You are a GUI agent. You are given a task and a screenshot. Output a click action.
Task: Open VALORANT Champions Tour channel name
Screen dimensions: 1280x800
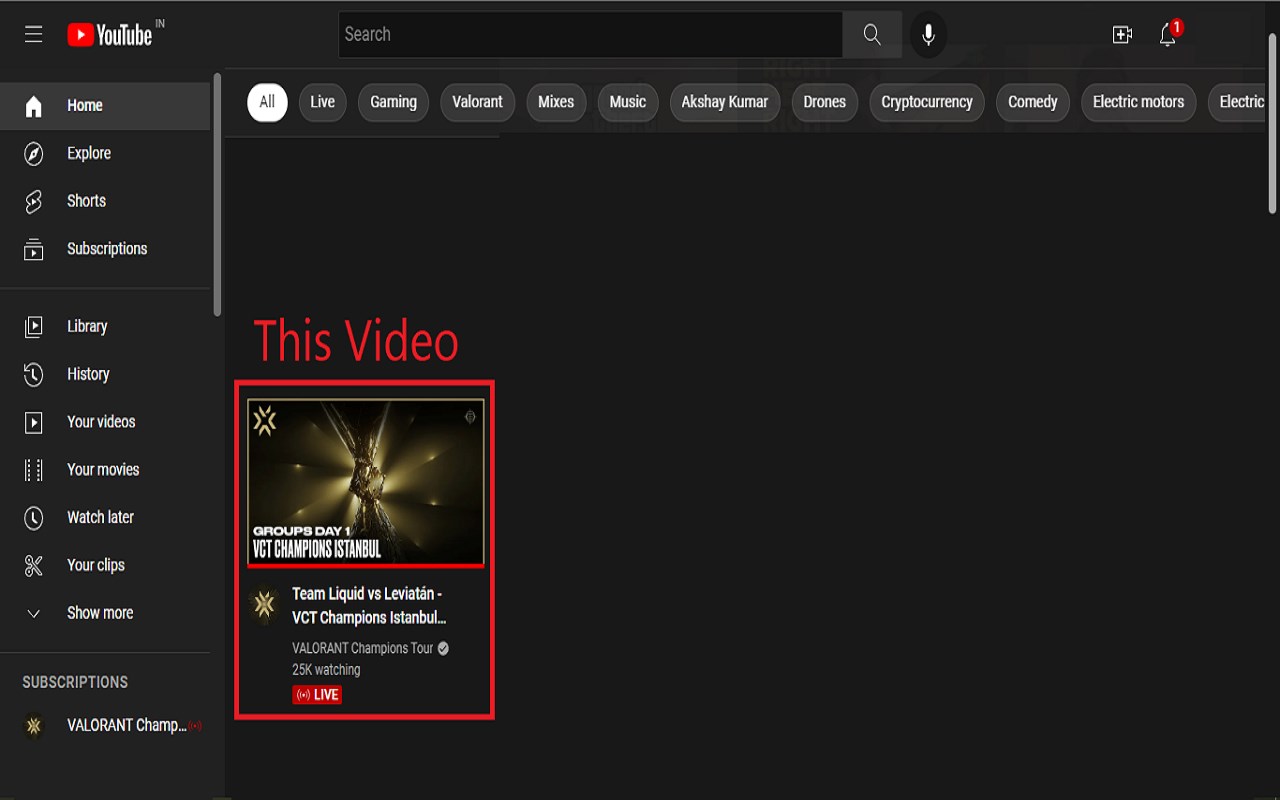pos(363,648)
